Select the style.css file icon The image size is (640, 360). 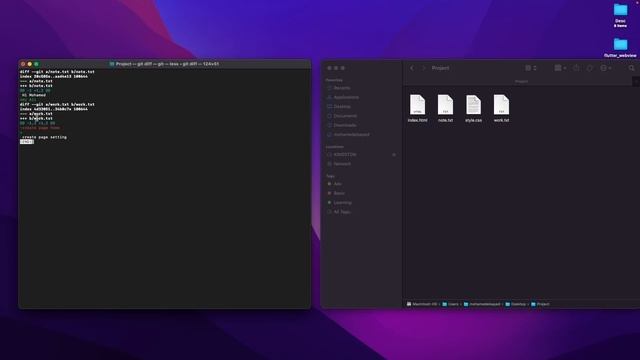click(473, 104)
